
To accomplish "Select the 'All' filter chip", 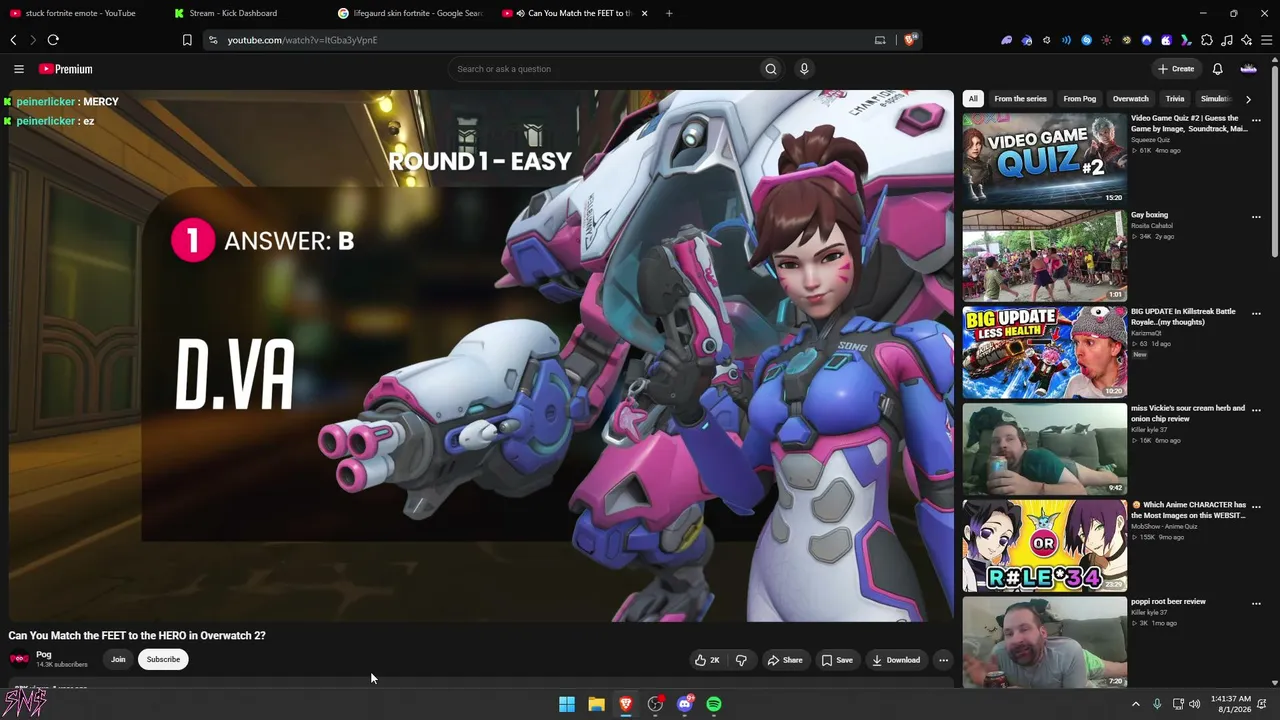I will 973,99.
